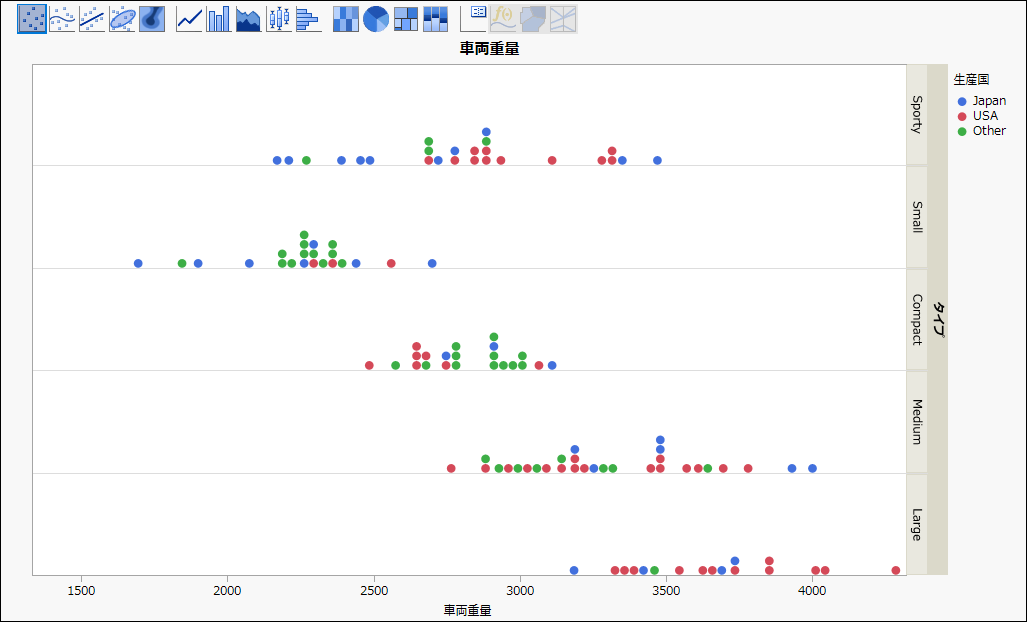Click the X-axis label 車両重量 at bottom
This screenshot has height=622, width=1027.
(x=468, y=610)
